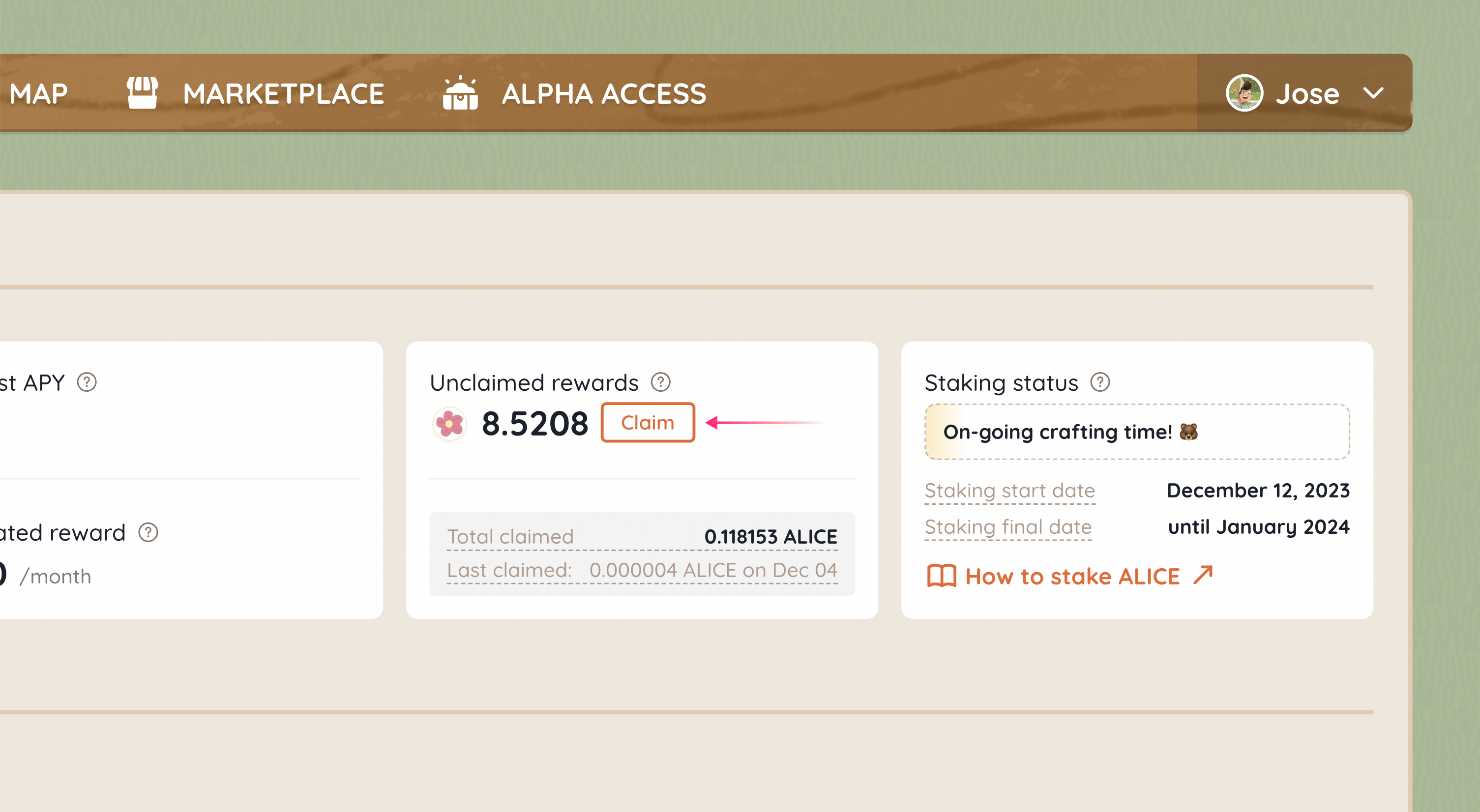
Task: Open the Unclaimed rewards help tooltip icon
Action: pos(661,382)
